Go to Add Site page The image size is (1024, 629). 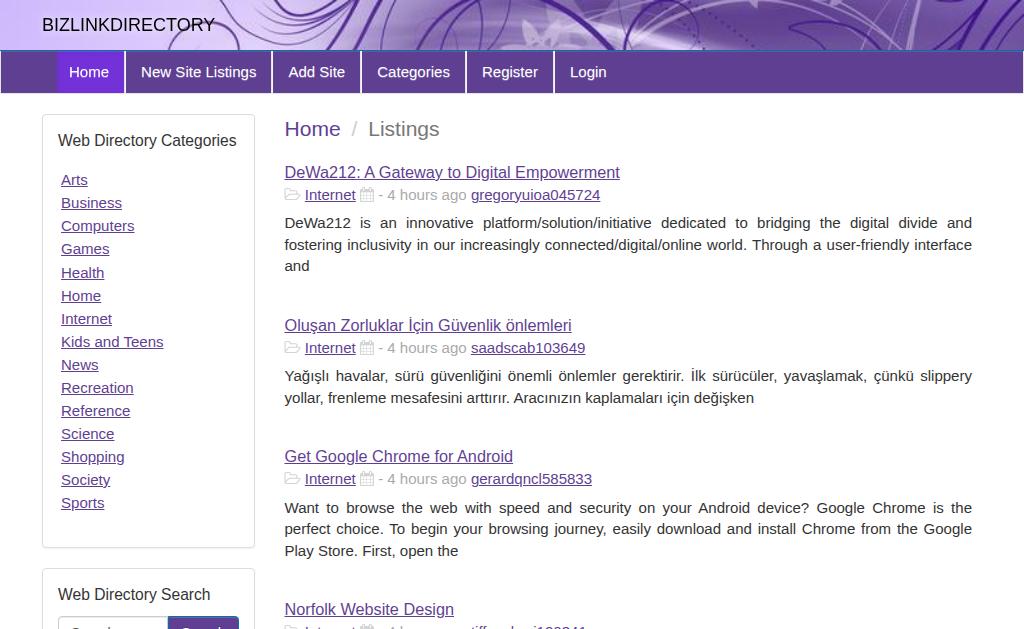(316, 72)
